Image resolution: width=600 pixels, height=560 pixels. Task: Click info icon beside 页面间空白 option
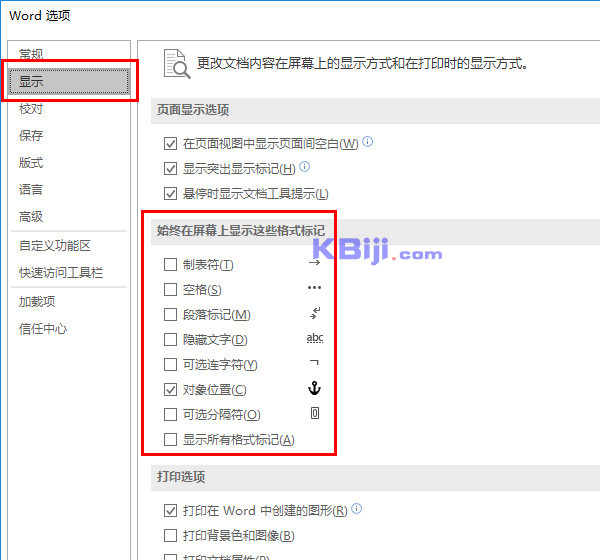pyautogui.click(x=367, y=142)
